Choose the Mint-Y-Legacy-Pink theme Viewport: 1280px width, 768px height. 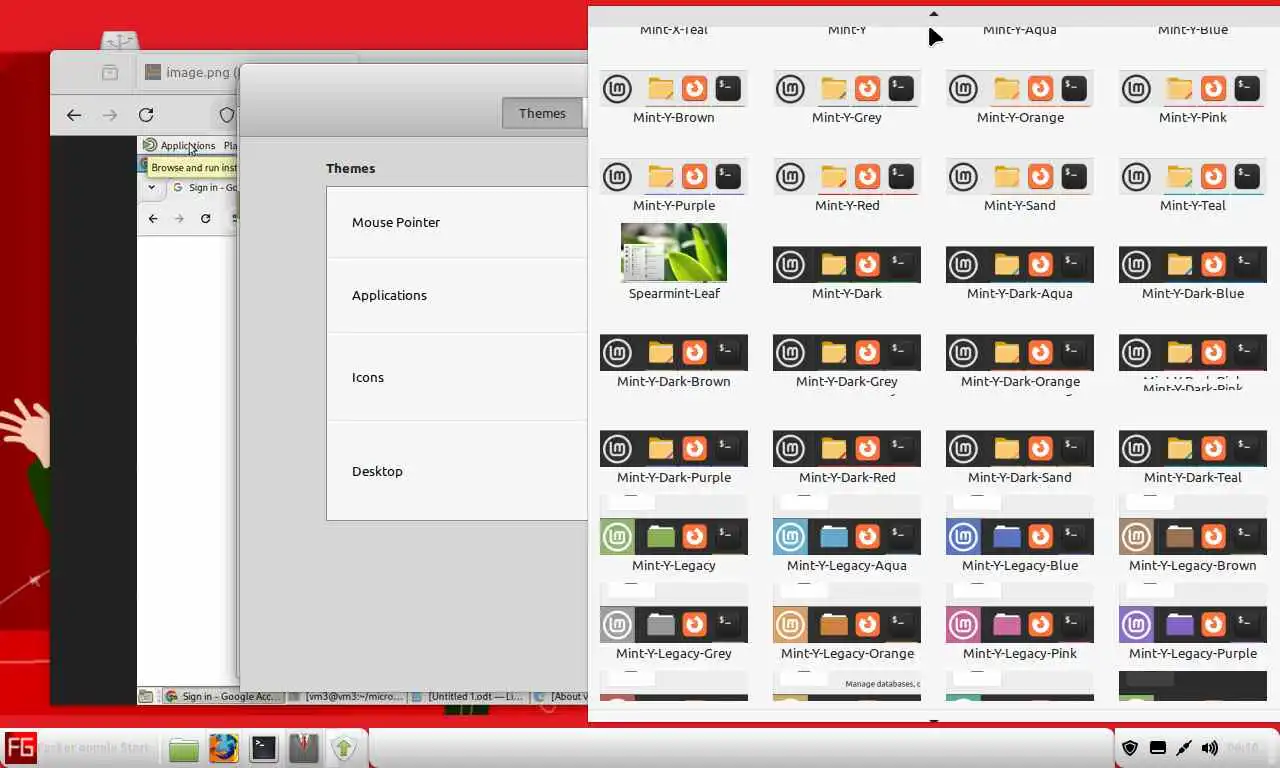click(x=1020, y=625)
